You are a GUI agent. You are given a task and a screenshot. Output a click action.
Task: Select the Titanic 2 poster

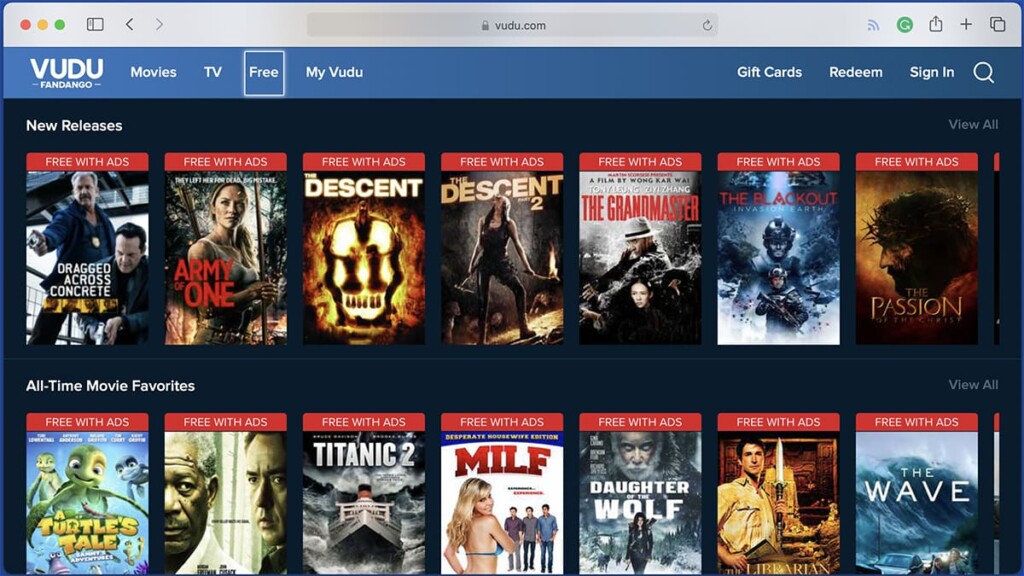click(x=364, y=494)
